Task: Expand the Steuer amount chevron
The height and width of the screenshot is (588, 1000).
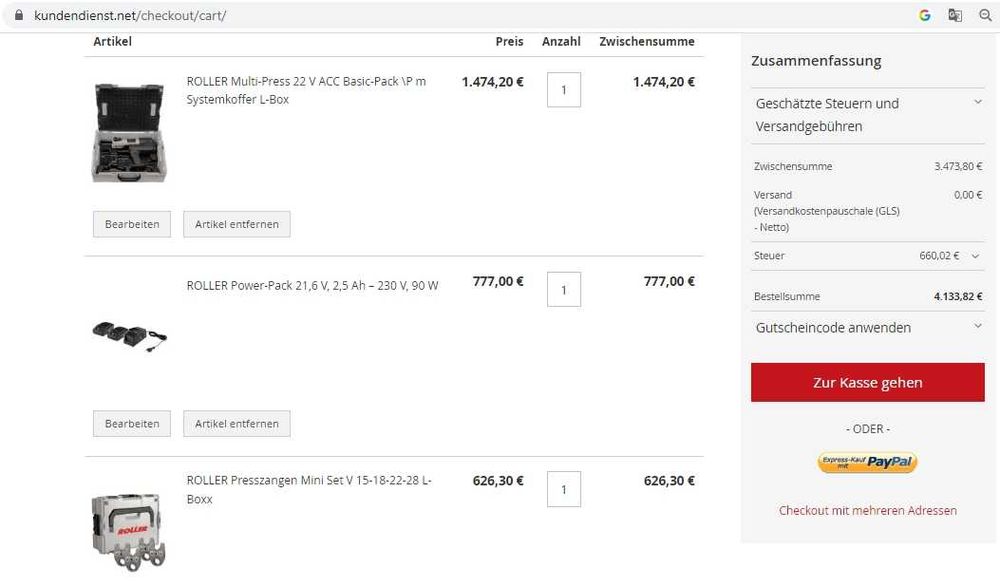Action: point(975,256)
